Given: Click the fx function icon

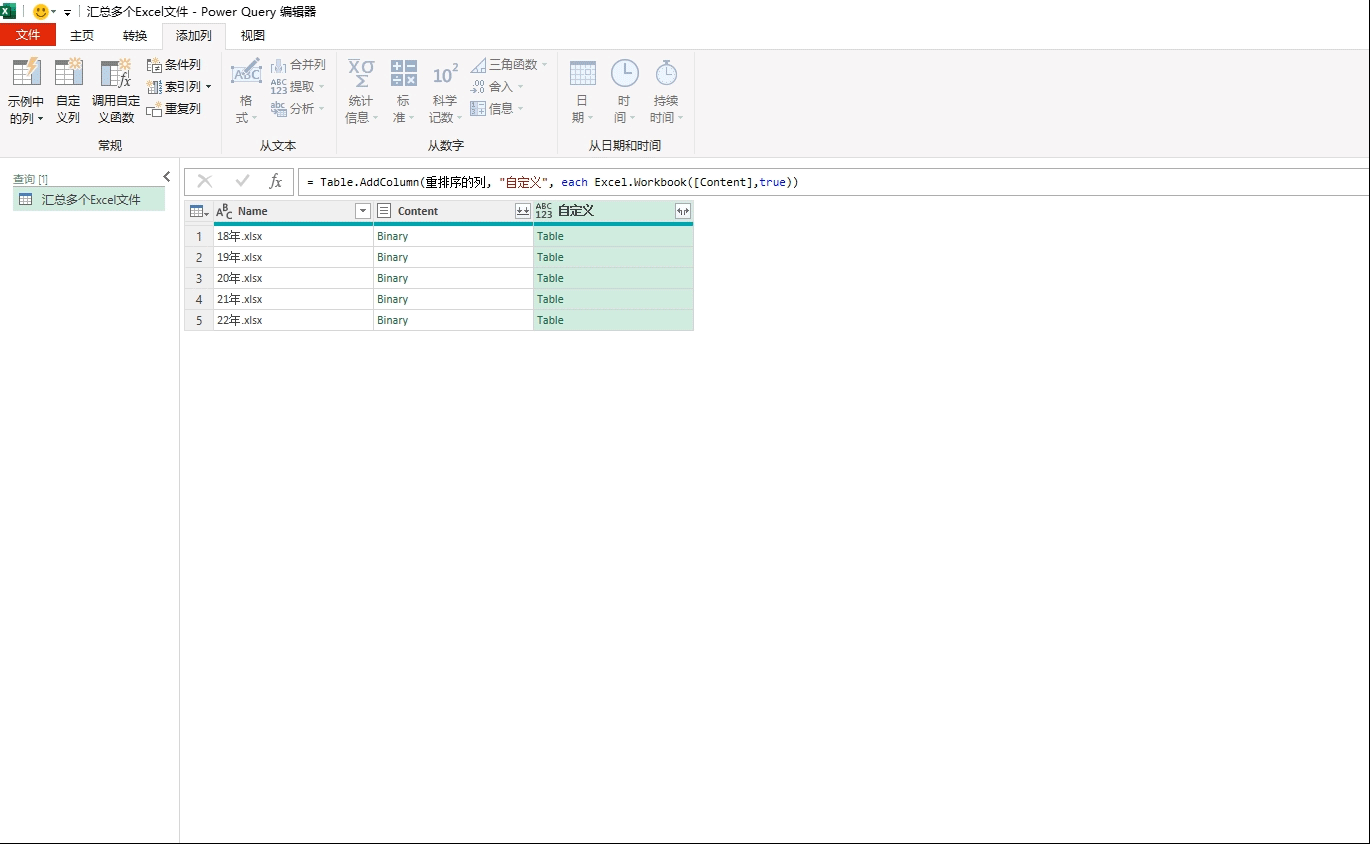Looking at the screenshot, I should tap(276, 181).
